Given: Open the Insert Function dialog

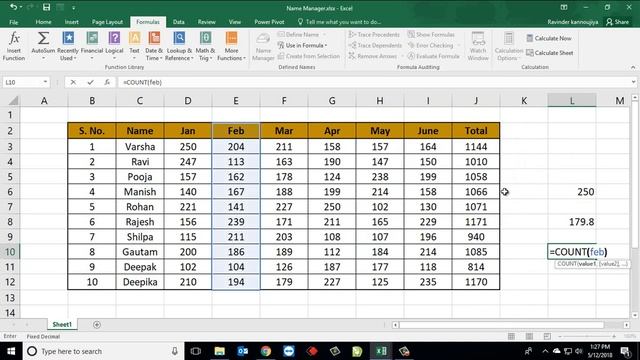Looking at the screenshot, I should [14, 46].
